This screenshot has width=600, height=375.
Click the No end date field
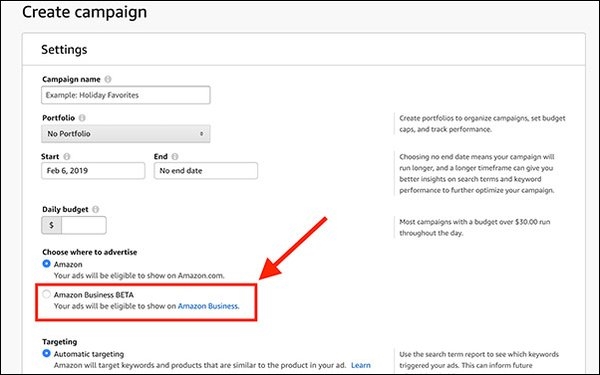[x=206, y=171]
